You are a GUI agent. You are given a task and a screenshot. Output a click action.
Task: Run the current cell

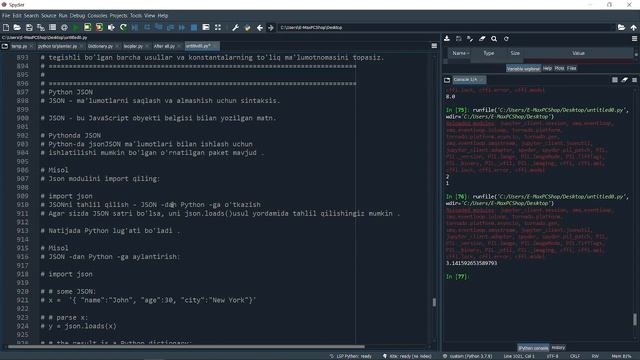pyautogui.click(x=87, y=27)
